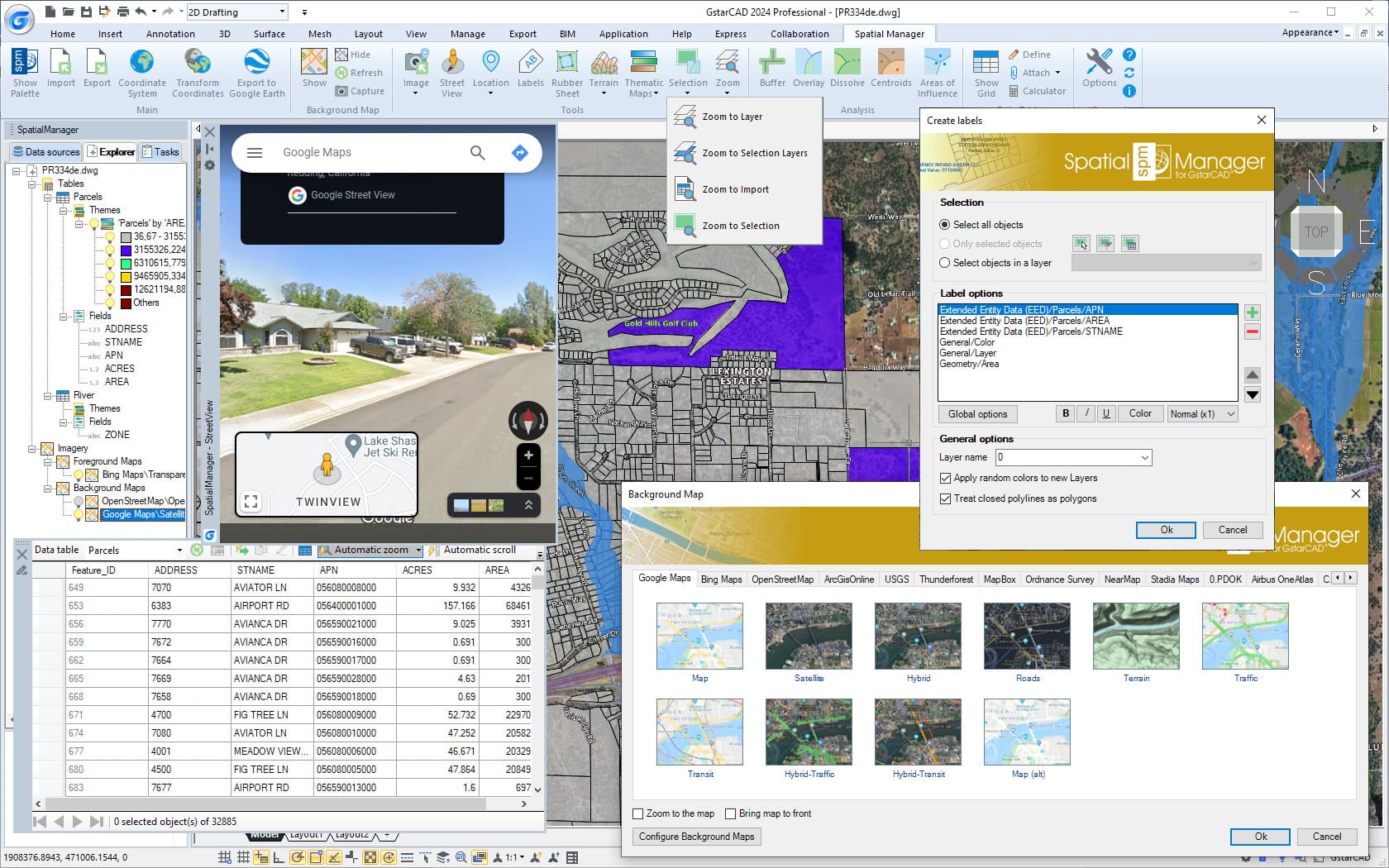Switch to the OpenStreetMap tab
This screenshot has height=868, width=1389.
pyautogui.click(x=782, y=579)
